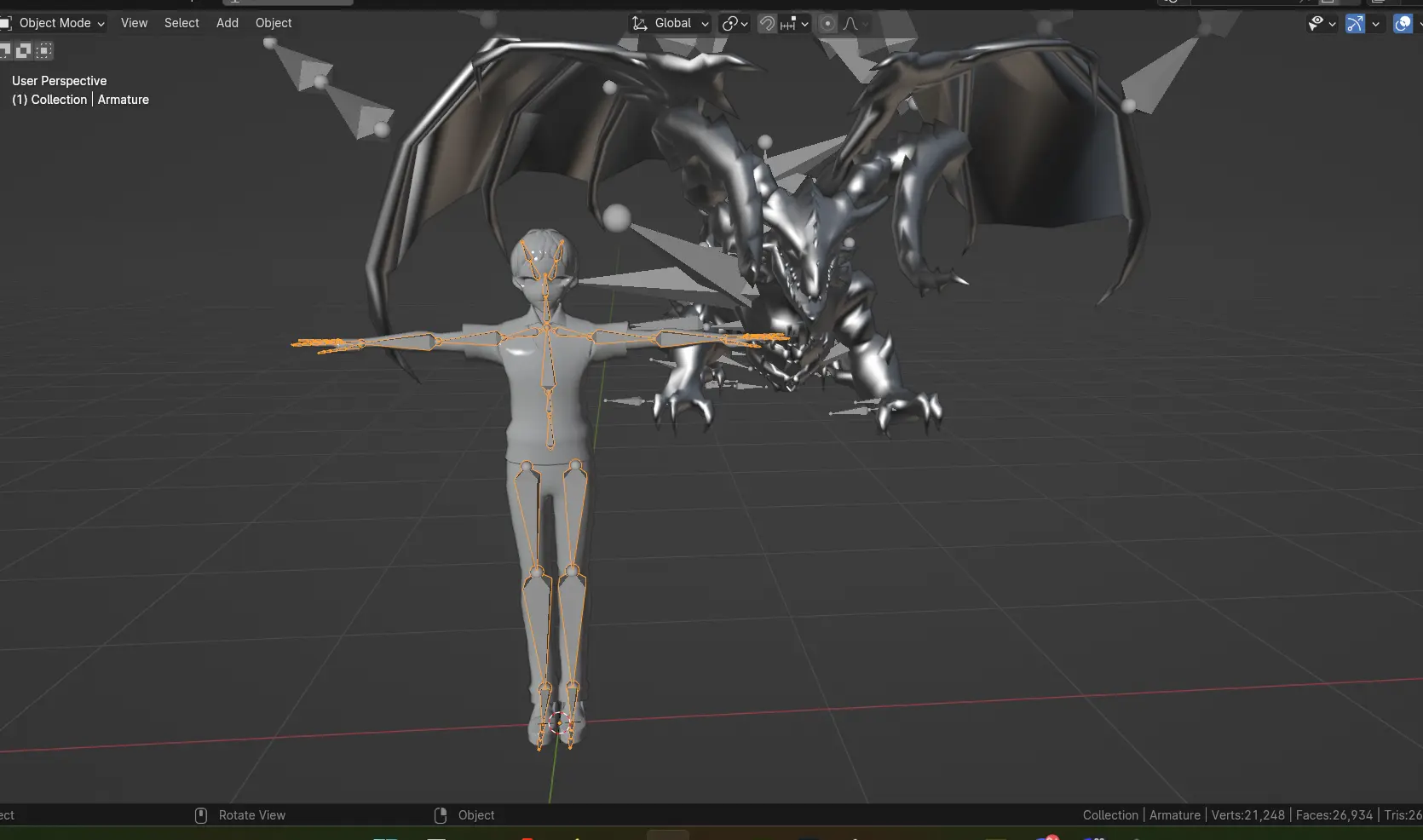Open the Global transform orientation dropdown
This screenshot has width=1423, height=840.
coord(671,23)
